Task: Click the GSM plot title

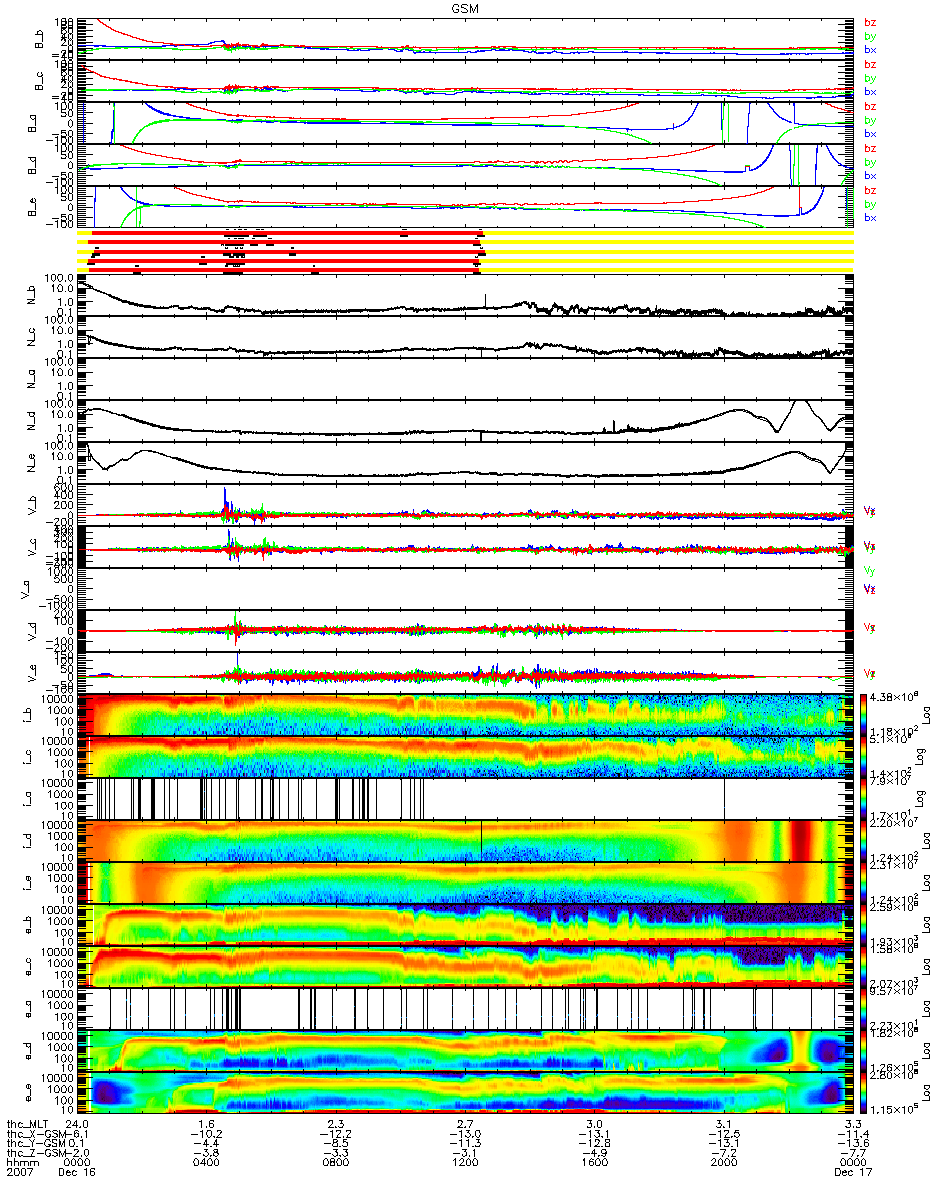Action: click(x=465, y=8)
